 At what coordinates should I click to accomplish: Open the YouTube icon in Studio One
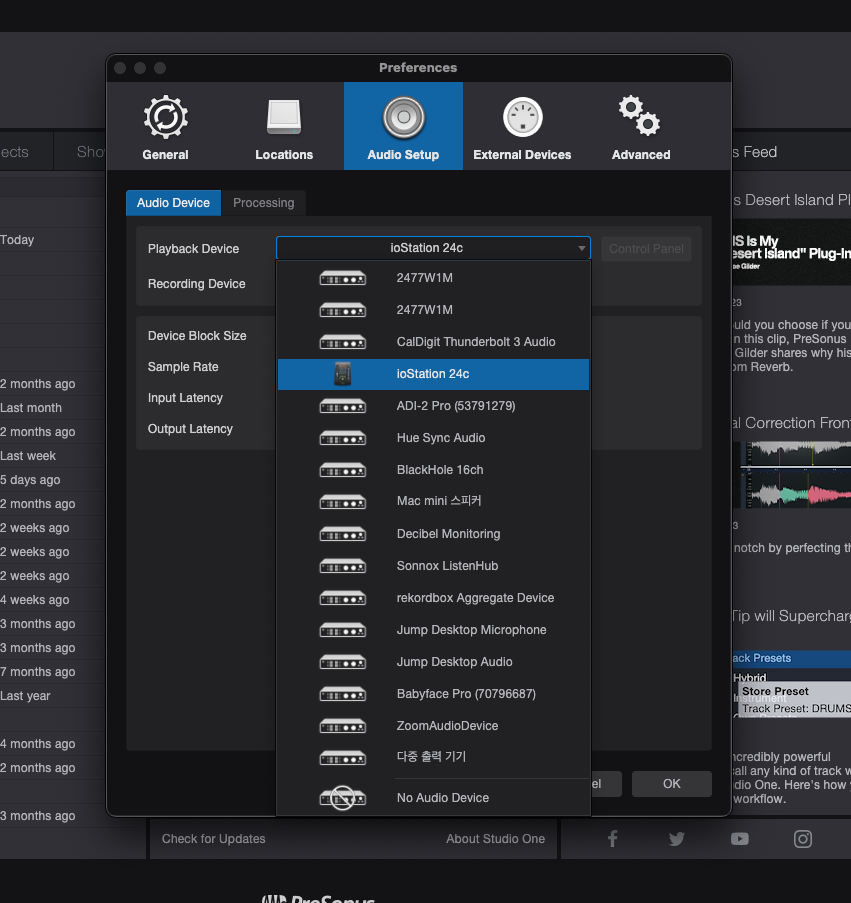740,838
